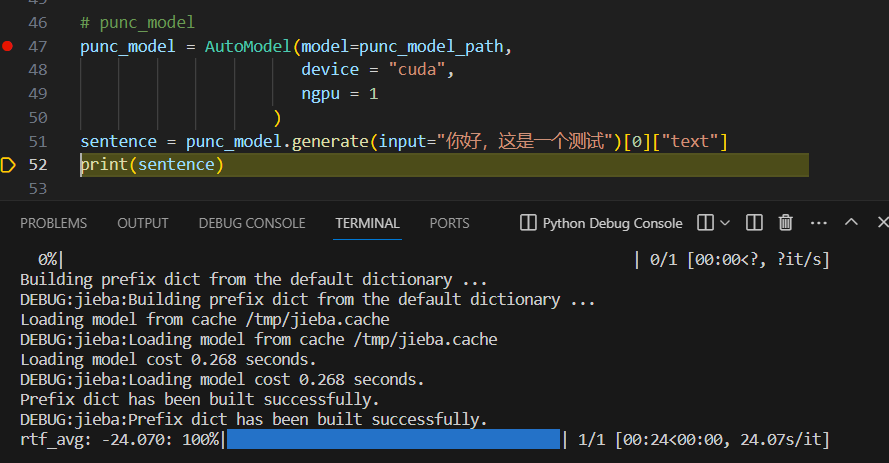The height and width of the screenshot is (463, 889).
Task: Open the panel's more actions menu
Action: (x=819, y=223)
